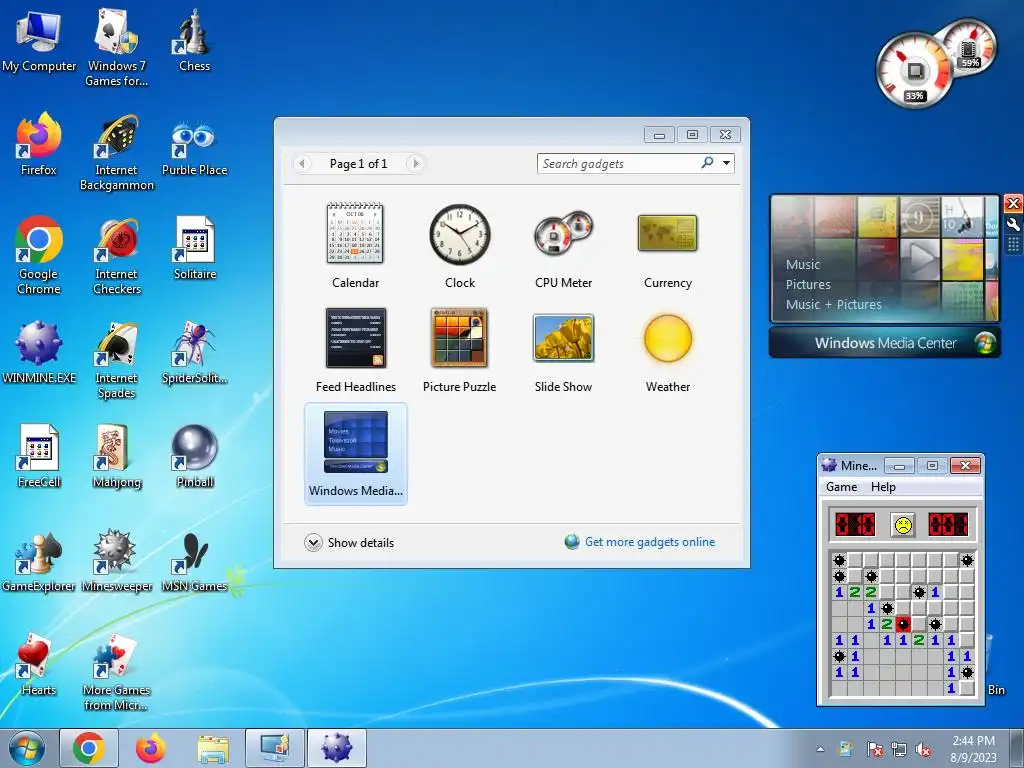Select Music in Media Center gadget
1024x768 pixels.
(803, 264)
